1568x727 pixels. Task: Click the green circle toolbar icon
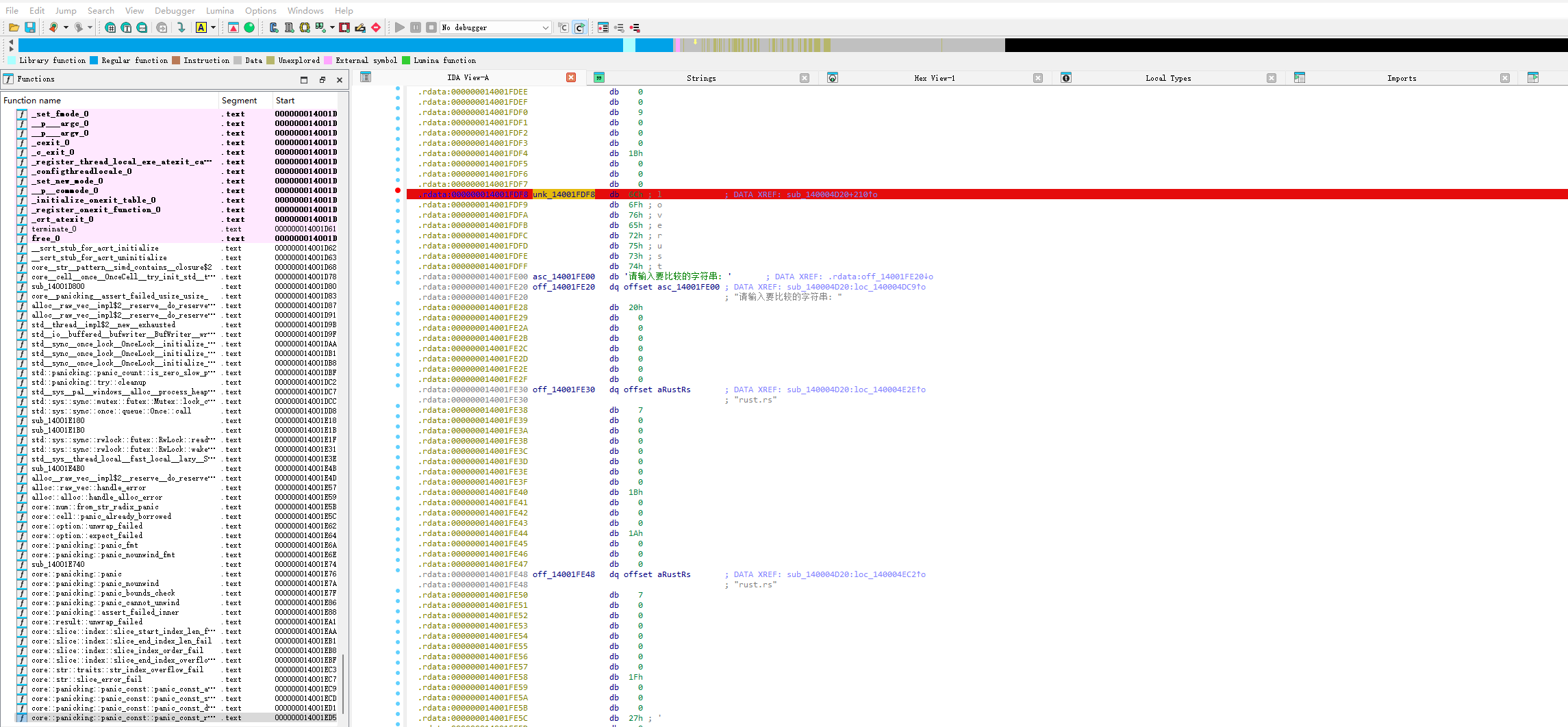(x=249, y=27)
